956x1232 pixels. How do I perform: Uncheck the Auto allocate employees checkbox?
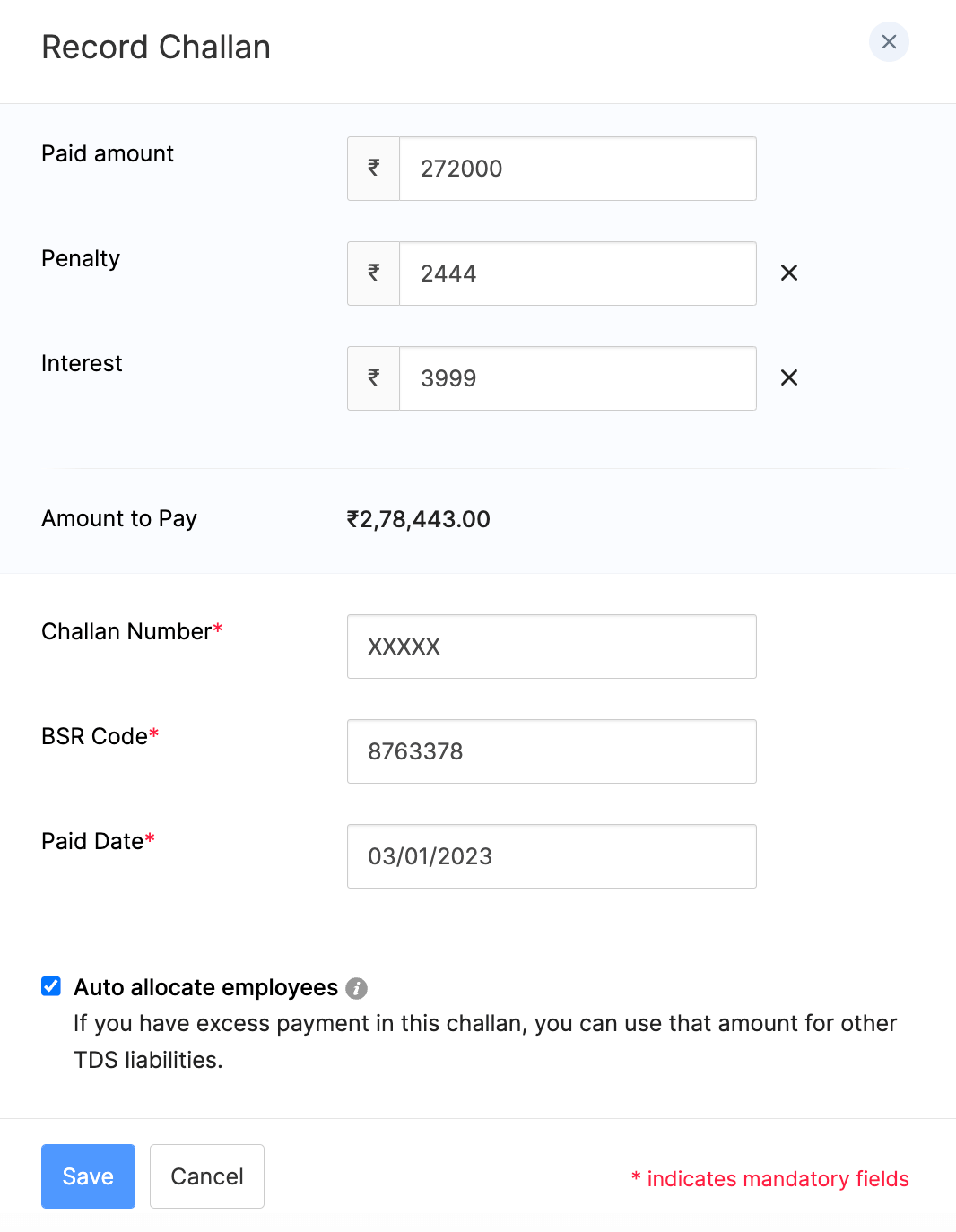tap(51, 986)
